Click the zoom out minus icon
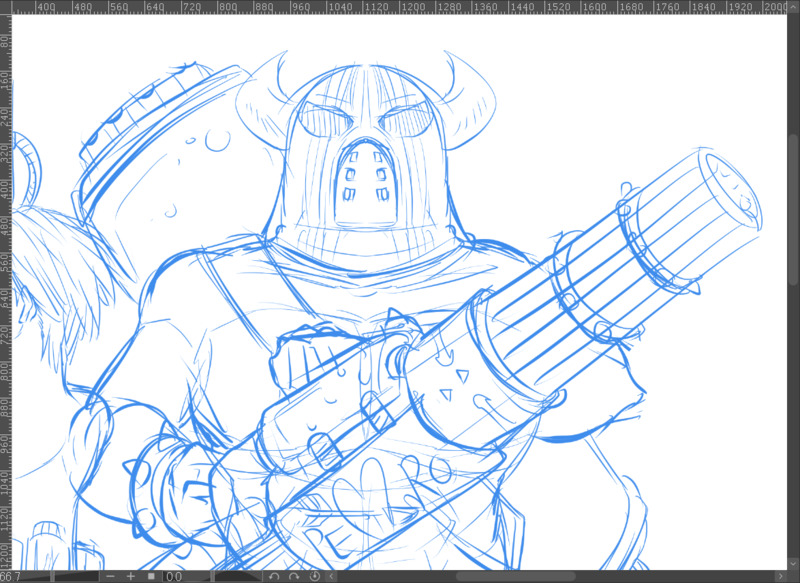 coord(110,576)
